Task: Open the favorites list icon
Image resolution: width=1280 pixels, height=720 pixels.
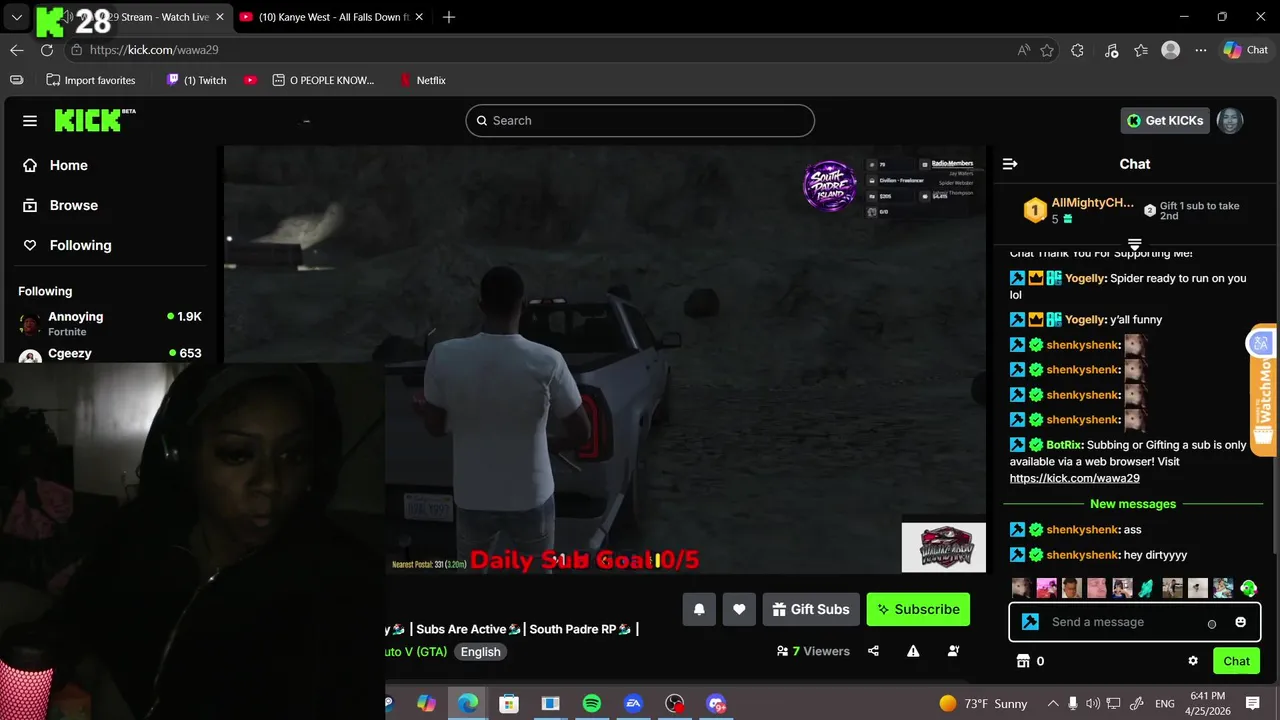Action: pyautogui.click(x=1141, y=50)
